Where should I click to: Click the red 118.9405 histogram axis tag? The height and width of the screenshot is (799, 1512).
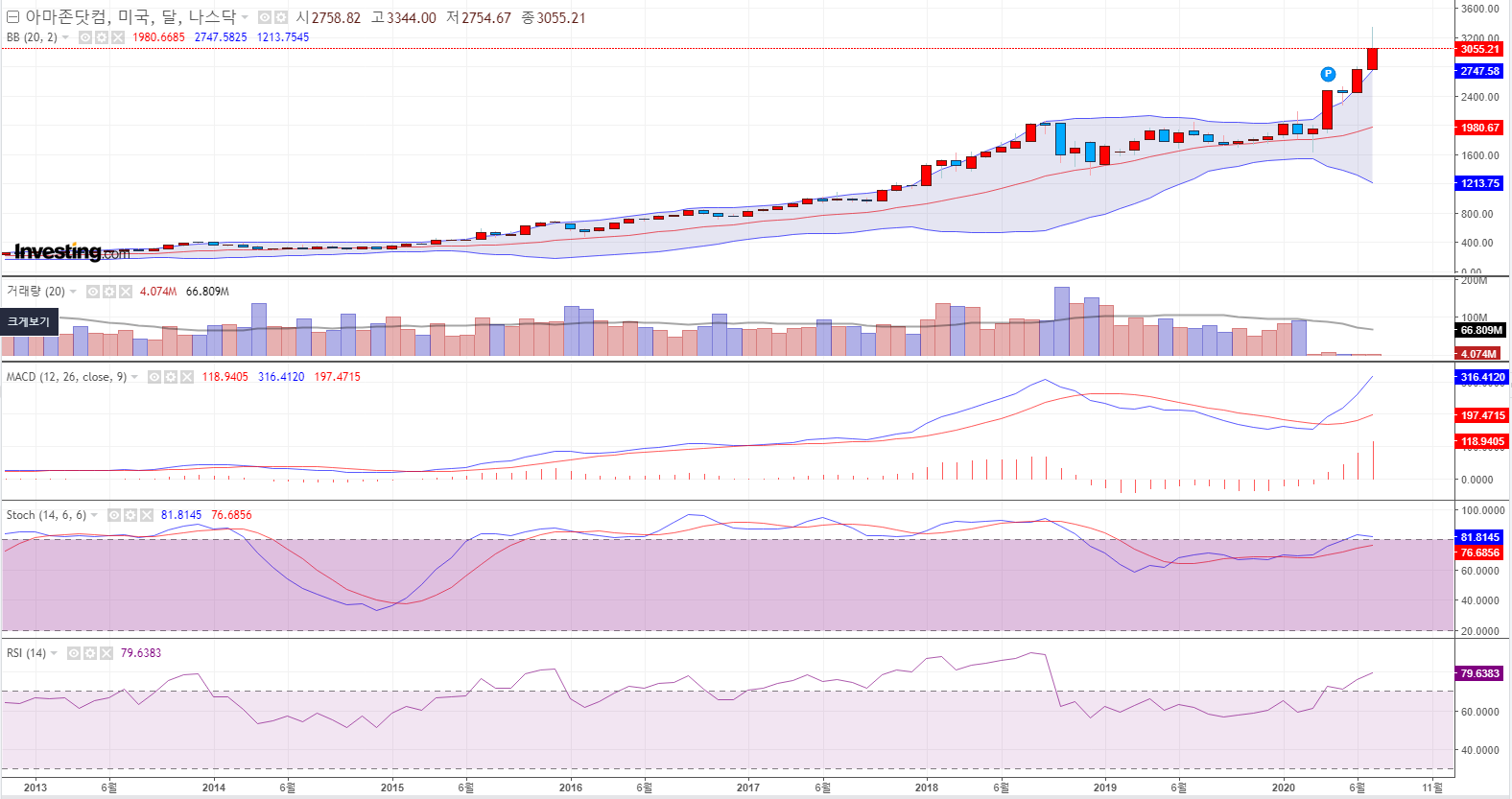tap(1482, 442)
